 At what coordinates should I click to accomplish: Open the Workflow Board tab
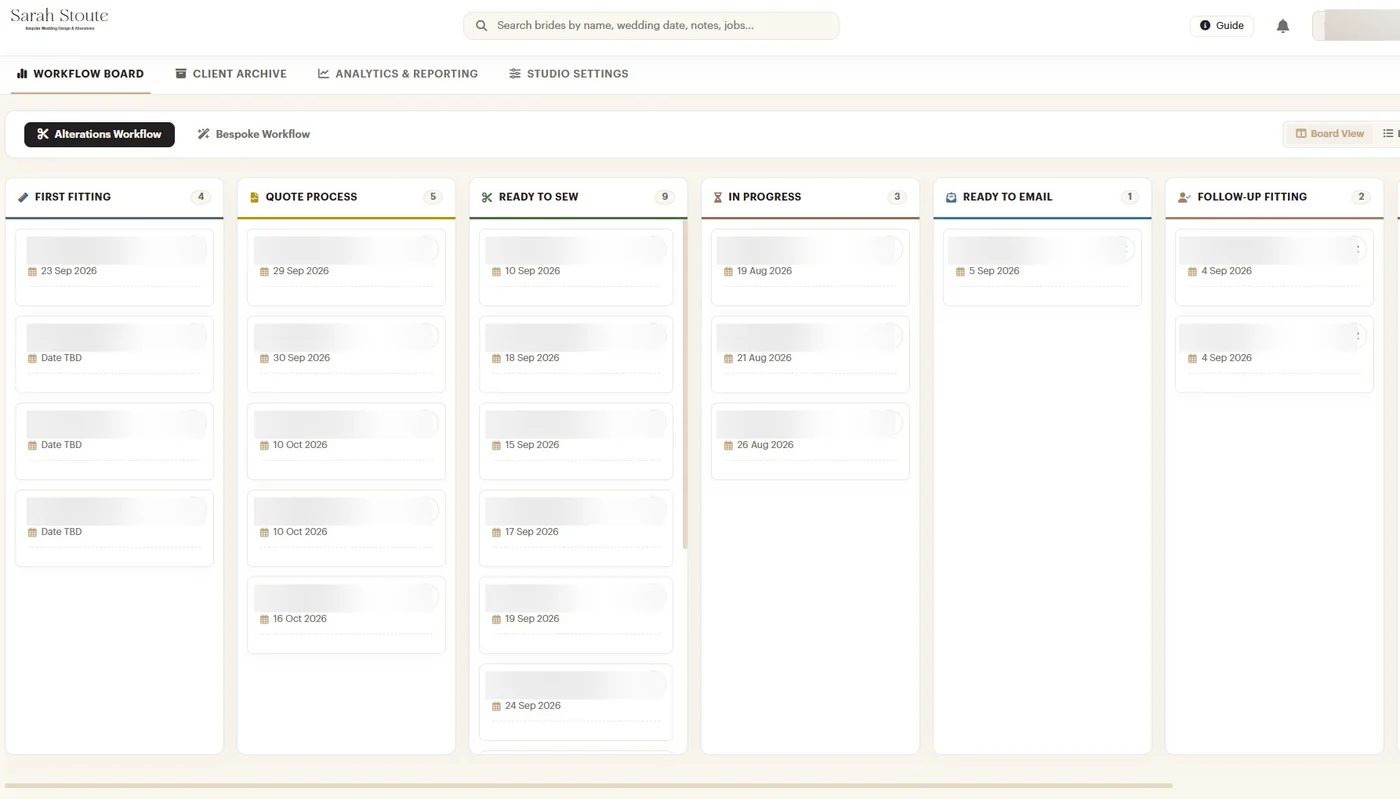click(80, 74)
